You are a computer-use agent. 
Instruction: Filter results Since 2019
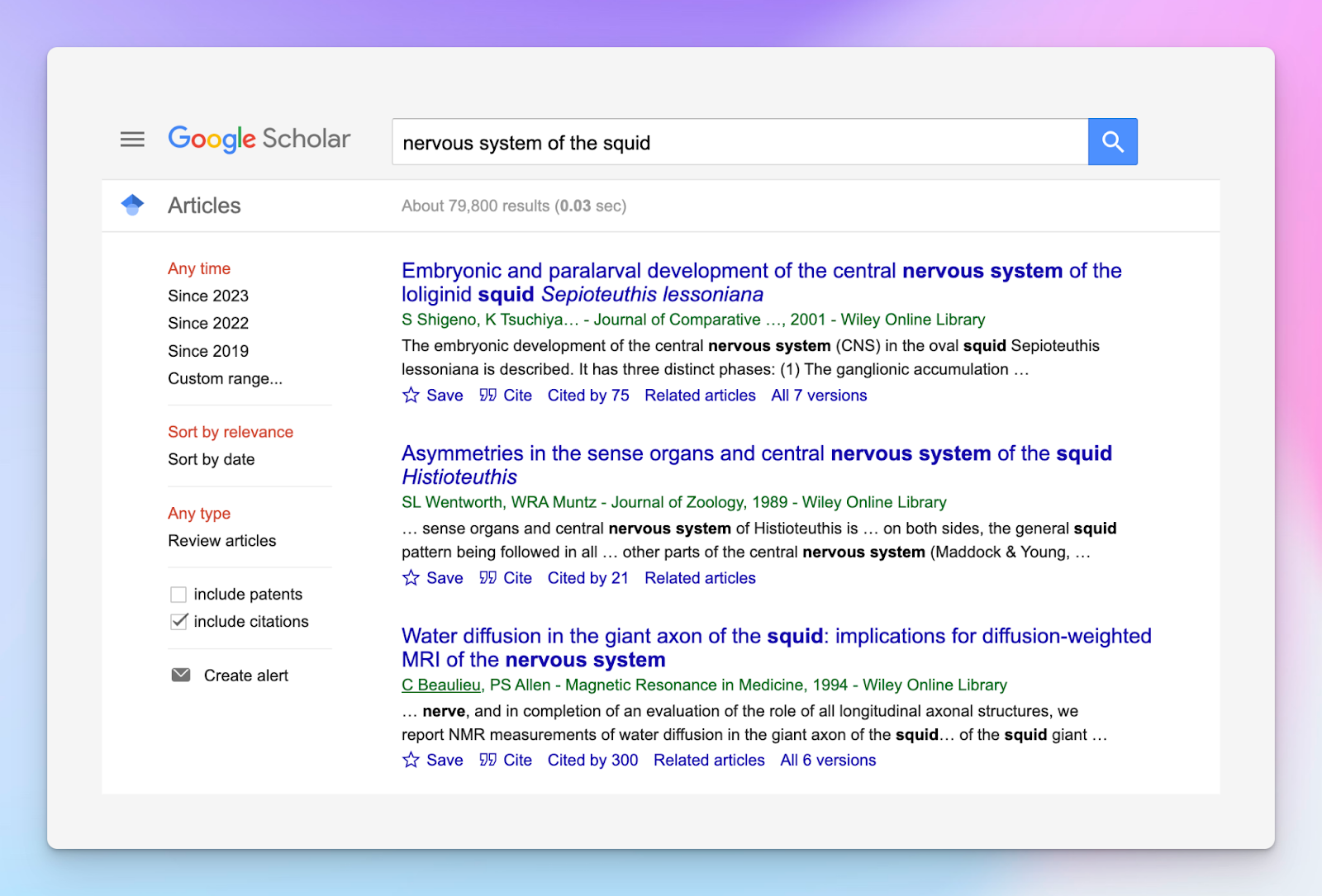pos(208,351)
